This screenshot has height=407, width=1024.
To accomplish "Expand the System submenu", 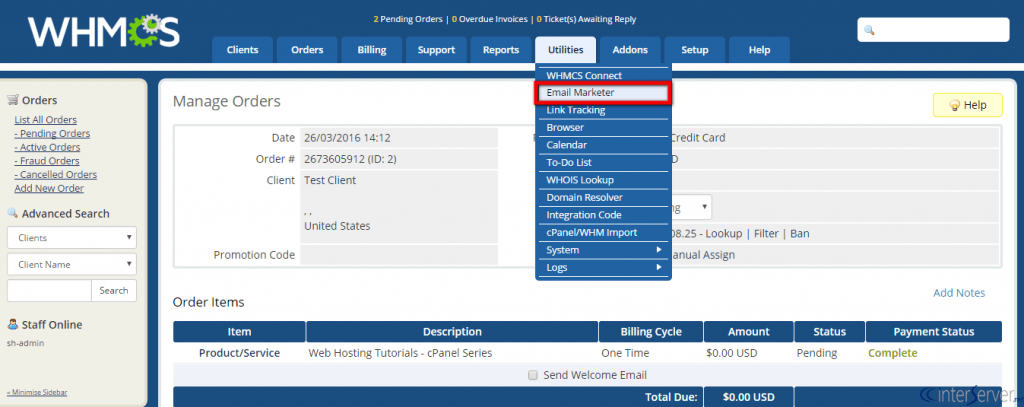I will pos(603,250).
